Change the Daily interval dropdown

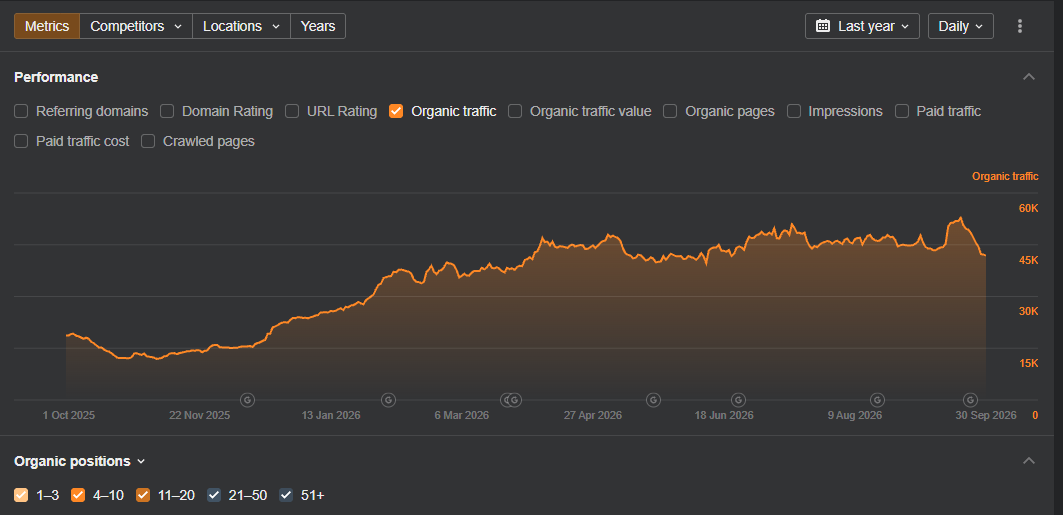(x=961, y=26)
